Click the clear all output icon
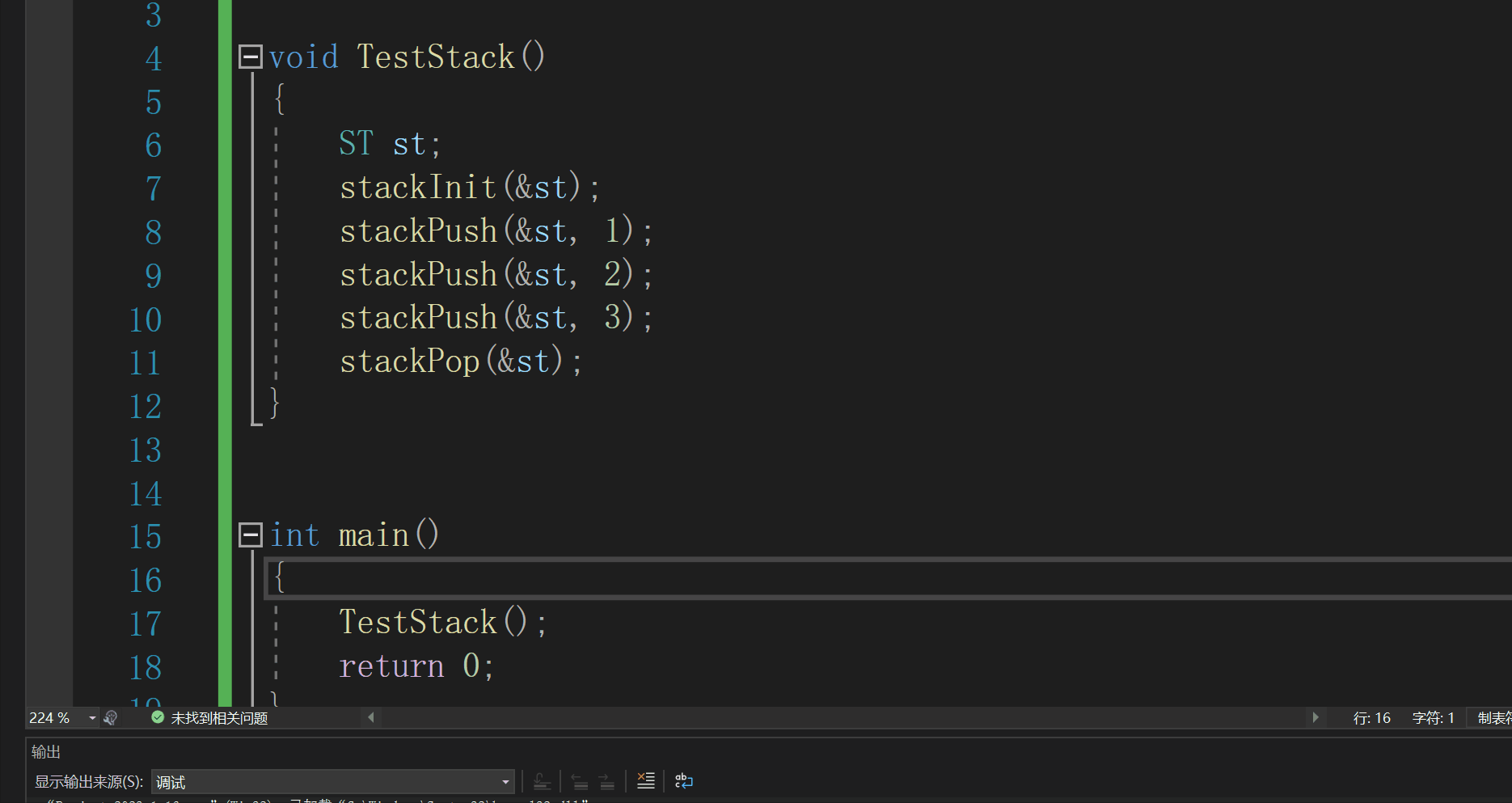The image size is (1512, 803). point(645,781)
